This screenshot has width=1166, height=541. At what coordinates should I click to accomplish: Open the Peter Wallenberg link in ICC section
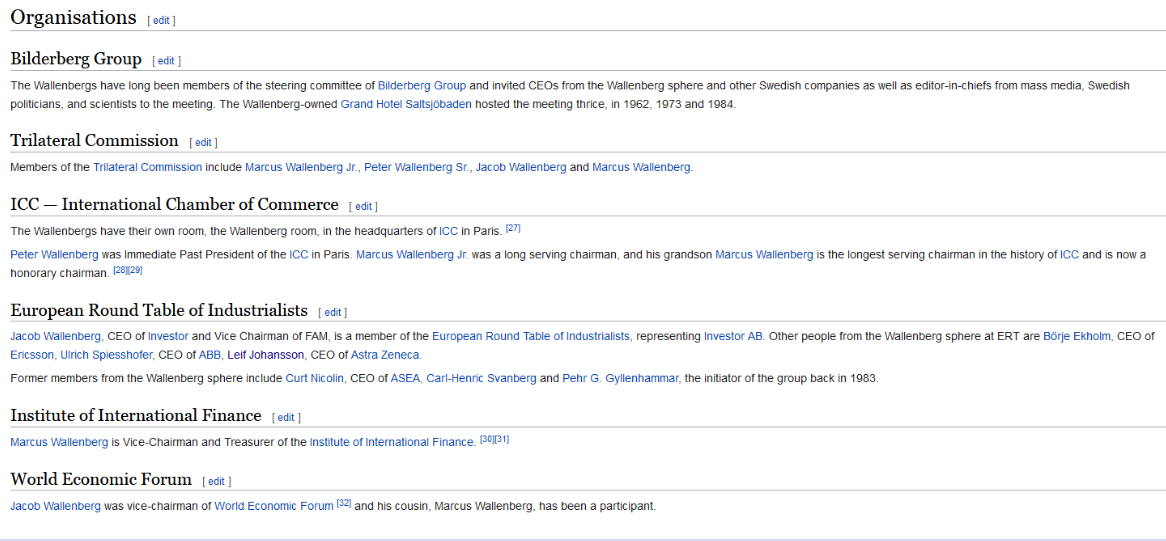click(x=54, y=255)
